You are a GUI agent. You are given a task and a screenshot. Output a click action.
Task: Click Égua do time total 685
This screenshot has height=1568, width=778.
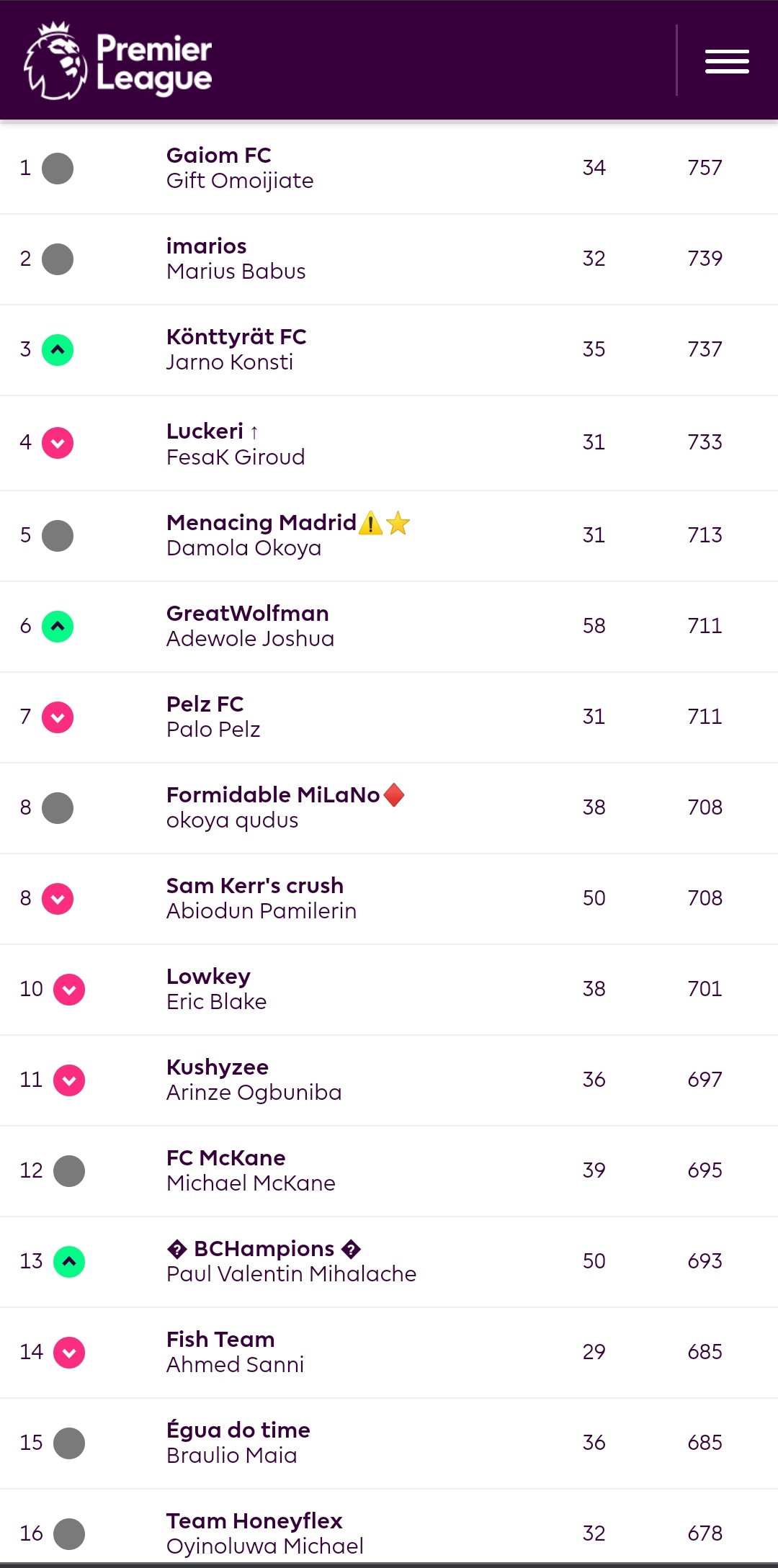coord(705,1442)
